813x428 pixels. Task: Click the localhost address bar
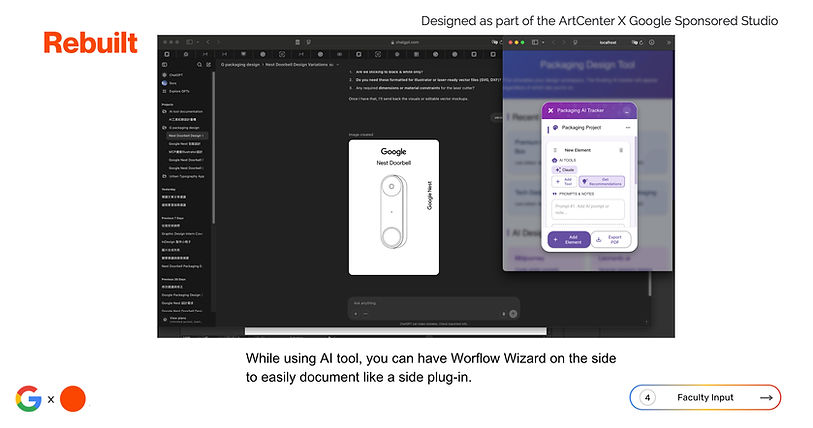pyautogui.click(x=608, y=43)
